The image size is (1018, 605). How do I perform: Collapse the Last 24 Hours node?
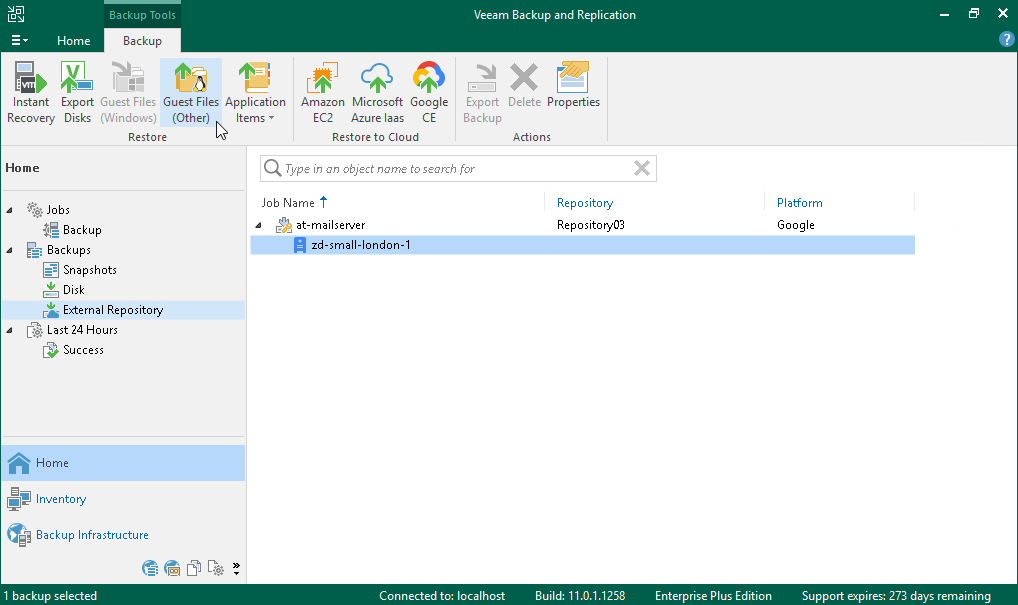coord(9,330)
